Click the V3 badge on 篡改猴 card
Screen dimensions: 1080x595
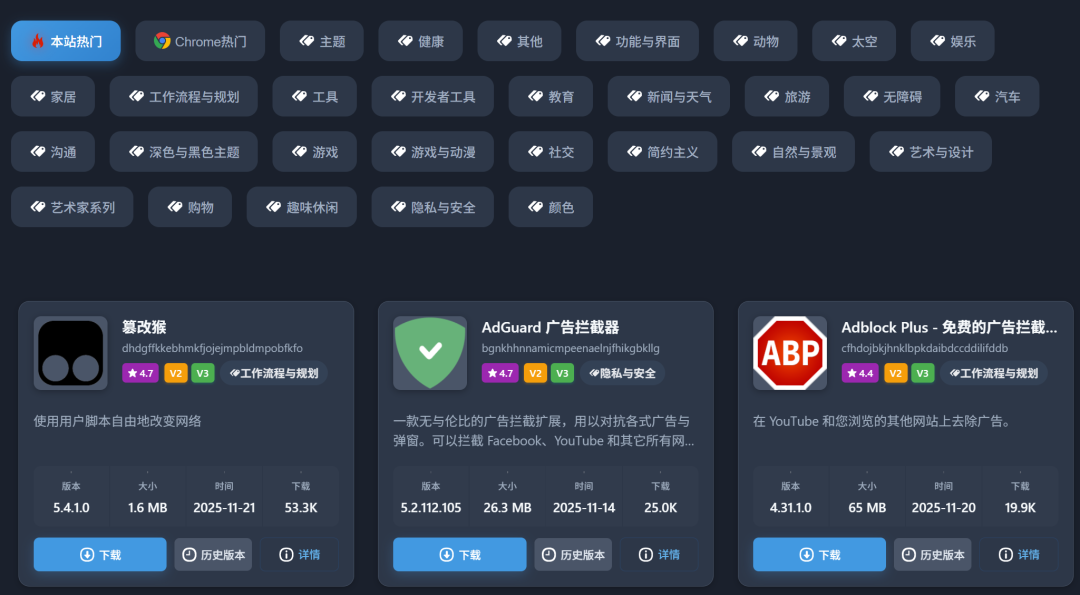(202, 373)
